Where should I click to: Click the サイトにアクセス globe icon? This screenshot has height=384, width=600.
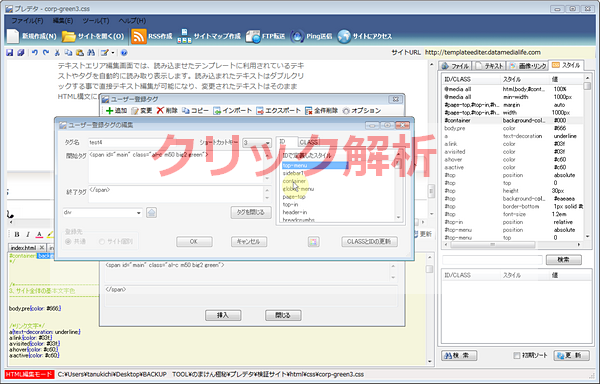(344, 36)
